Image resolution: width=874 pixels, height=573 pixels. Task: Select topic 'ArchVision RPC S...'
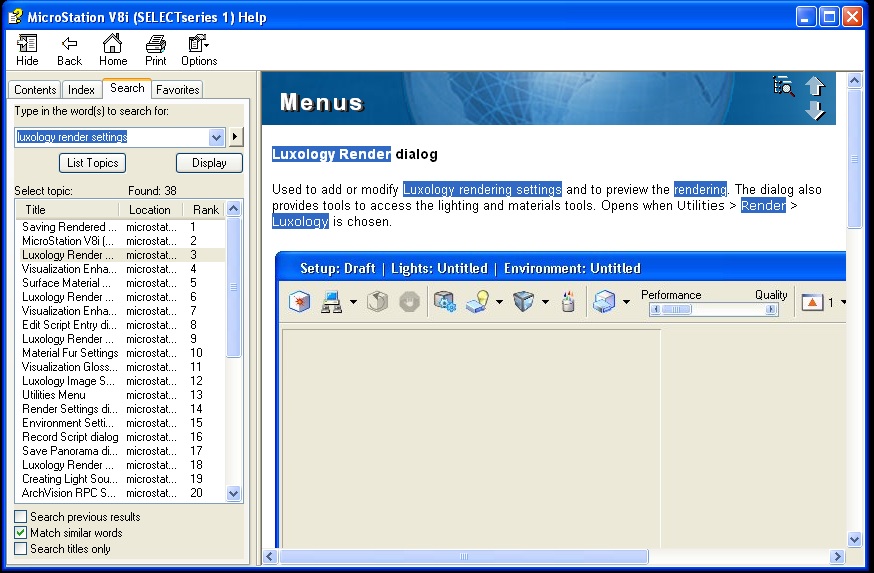[121, 493]
